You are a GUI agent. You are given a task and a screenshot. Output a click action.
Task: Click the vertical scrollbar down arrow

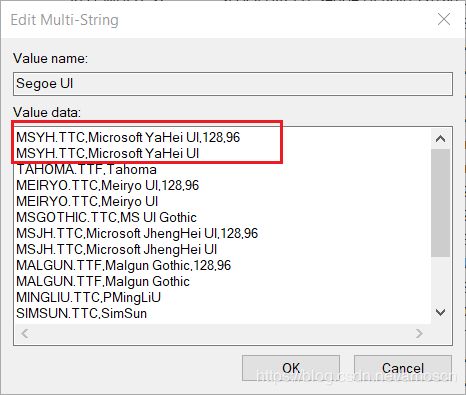coord(440,312)
